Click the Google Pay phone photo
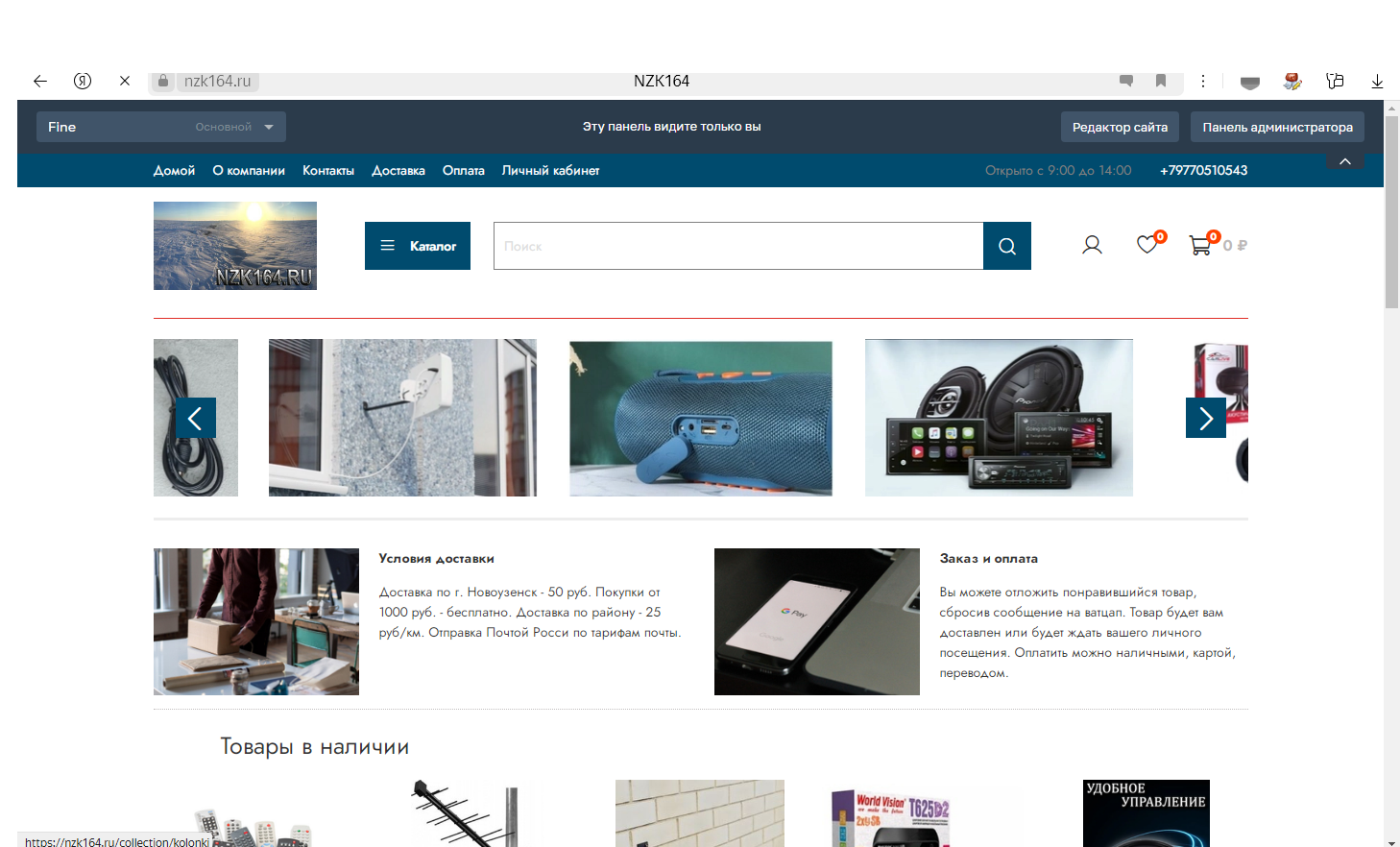 [x=817, y=621]
